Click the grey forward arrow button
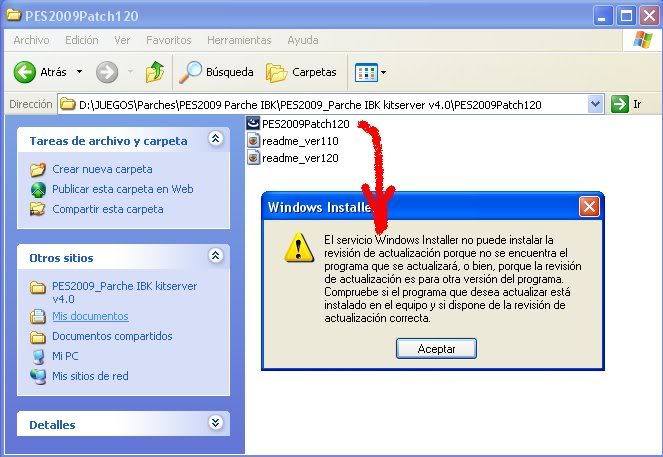Image resolution: width=663 pixels, height=457 pixels. tap(107, 72)
